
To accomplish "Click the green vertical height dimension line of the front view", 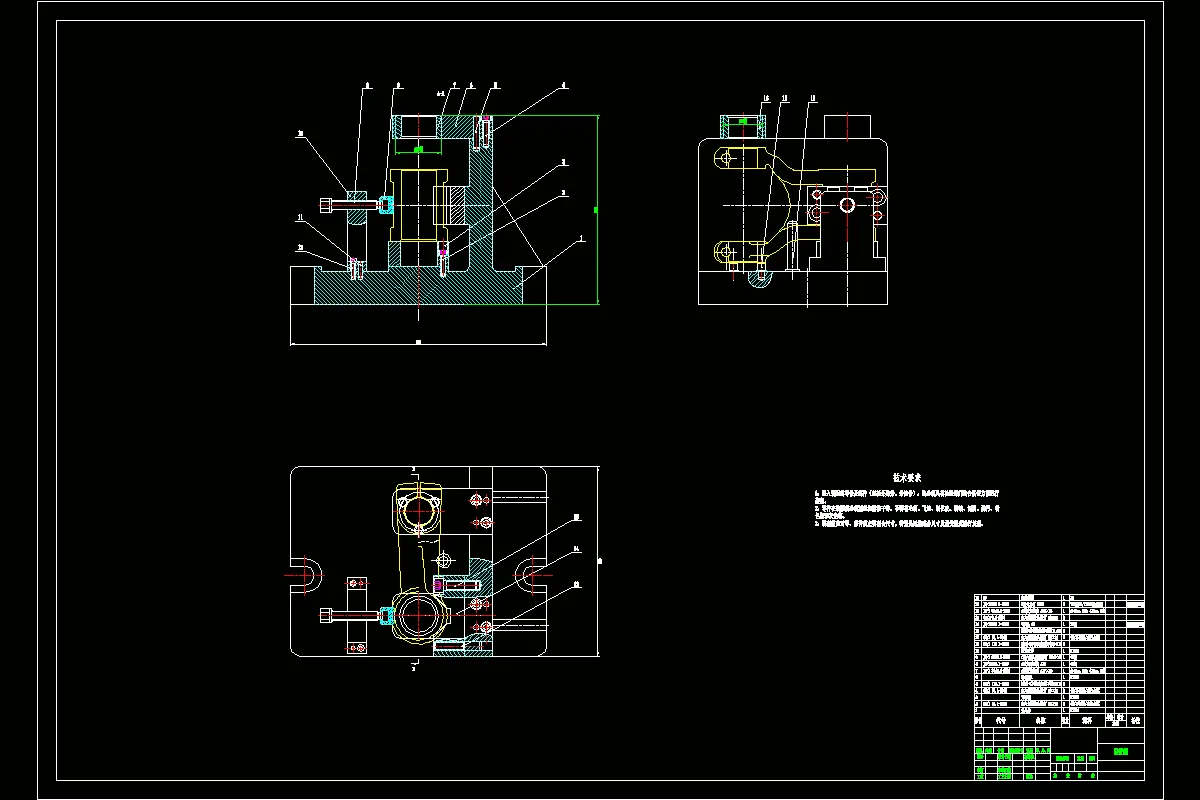I will [597, 210].
